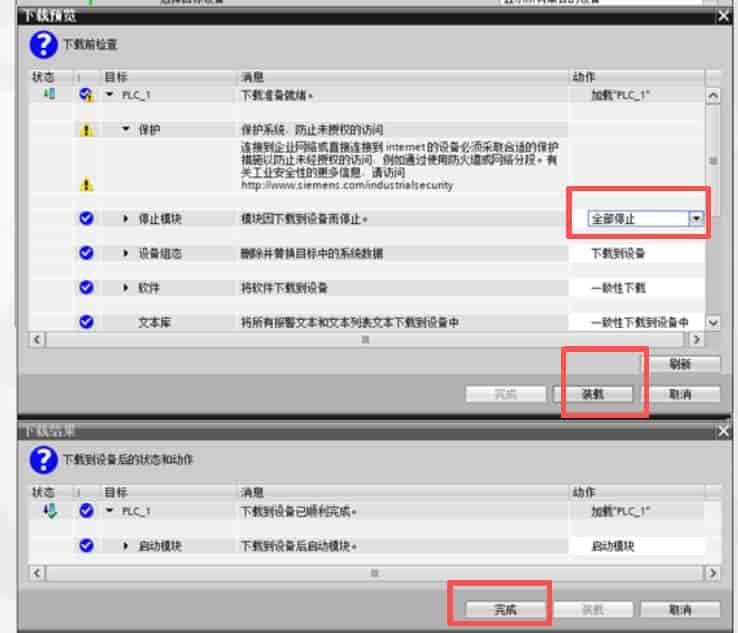Close the 下载预览 dialog
Screen dimensions: 738x633
(x=723, y=16)
